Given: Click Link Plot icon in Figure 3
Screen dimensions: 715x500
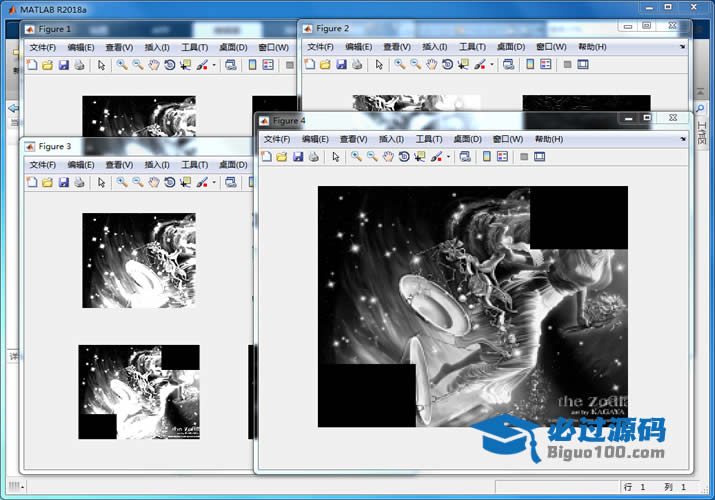Looking at the screenshot, I should pyautogui.click(x=231, y=182).
